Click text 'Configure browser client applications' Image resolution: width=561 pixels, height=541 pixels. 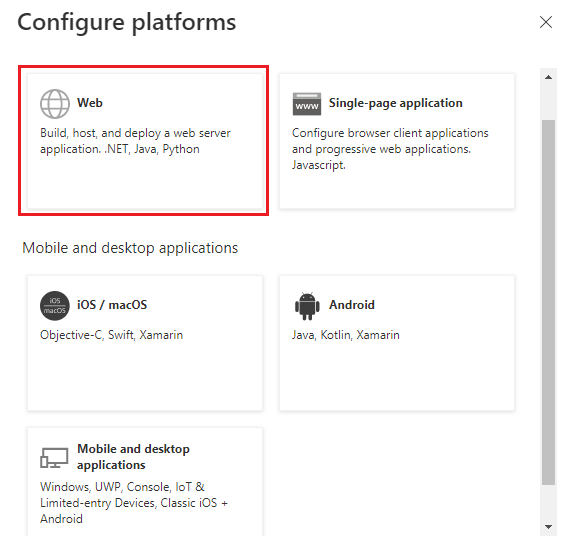(390, 133)
